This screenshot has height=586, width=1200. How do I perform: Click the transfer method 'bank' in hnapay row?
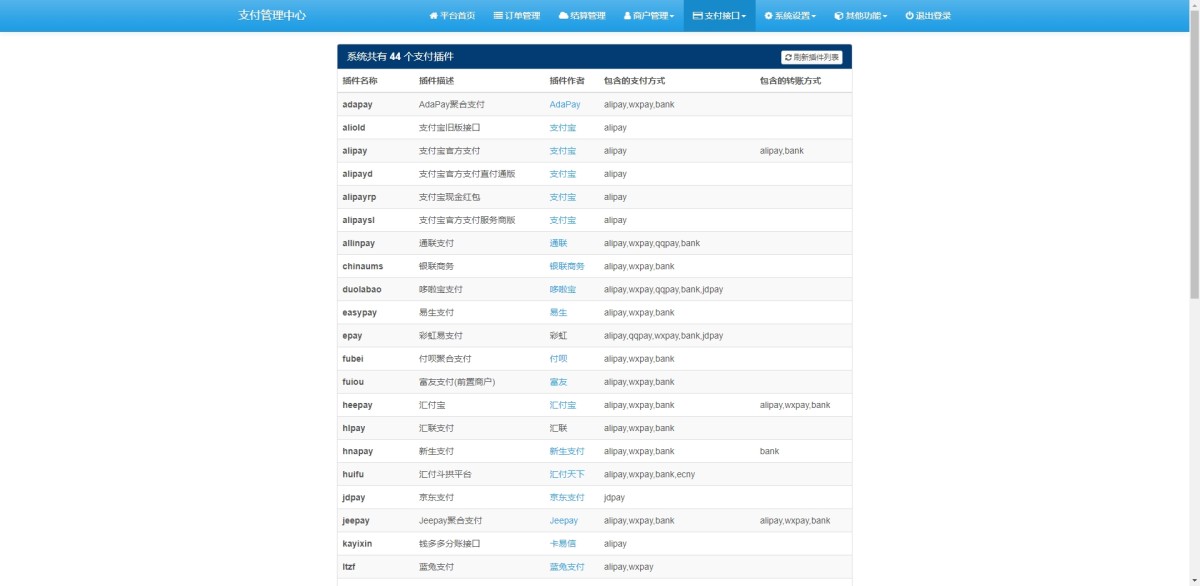pyautogui.click(x=769, y=451)
